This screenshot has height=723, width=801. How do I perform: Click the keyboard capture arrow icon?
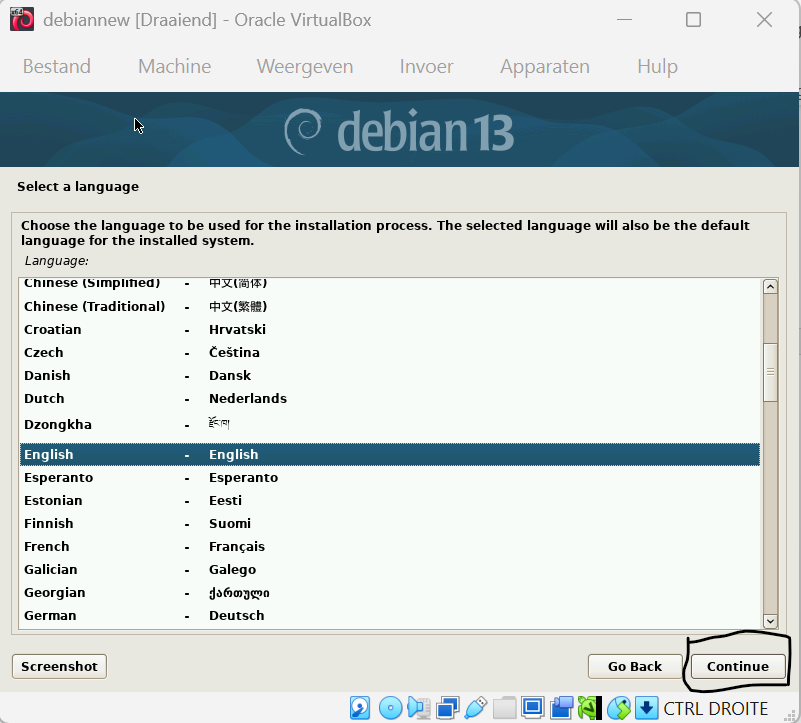[646, 708]
